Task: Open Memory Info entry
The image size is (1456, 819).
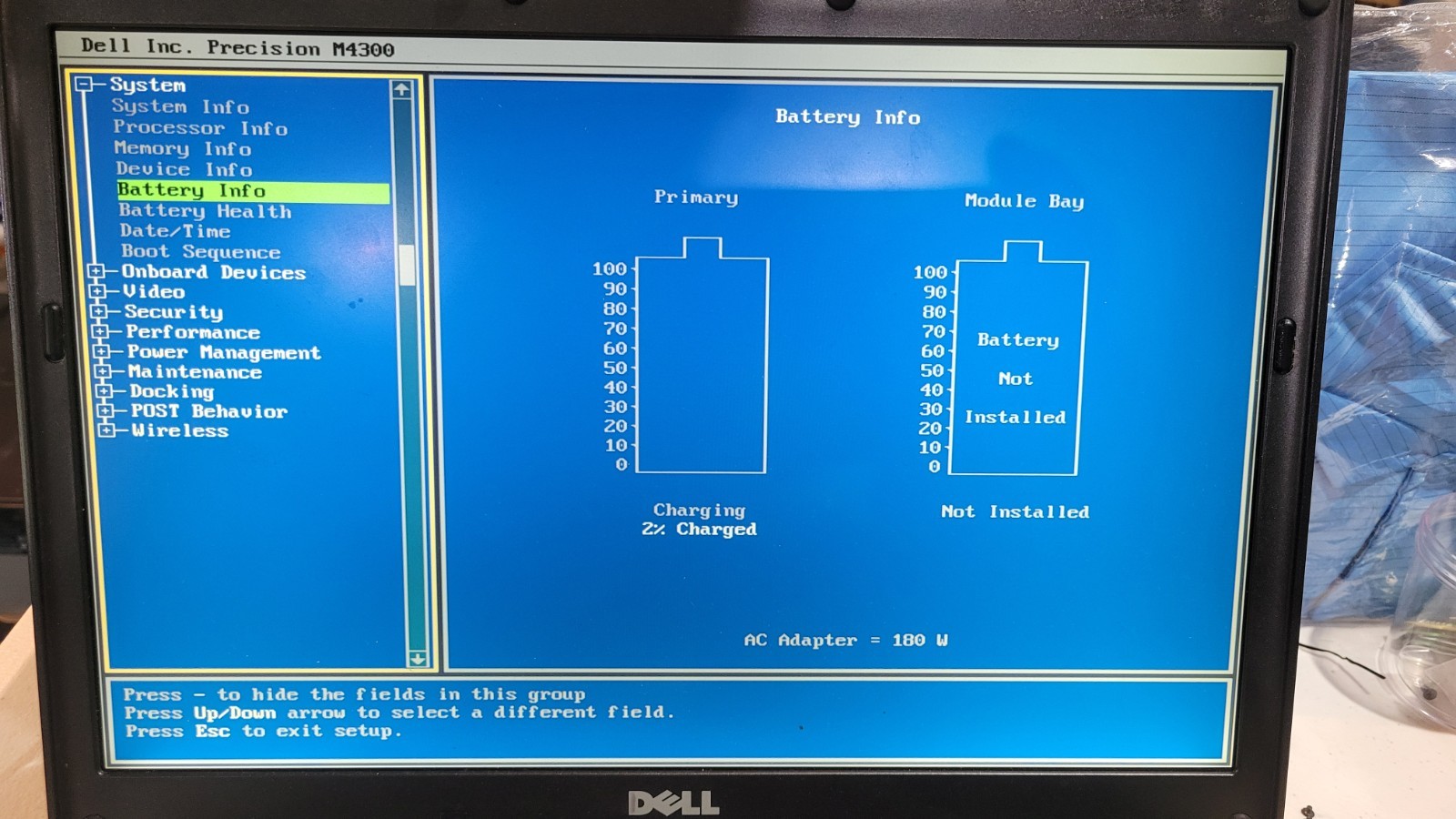Action: pyautogui.click(x=183, y=148)
